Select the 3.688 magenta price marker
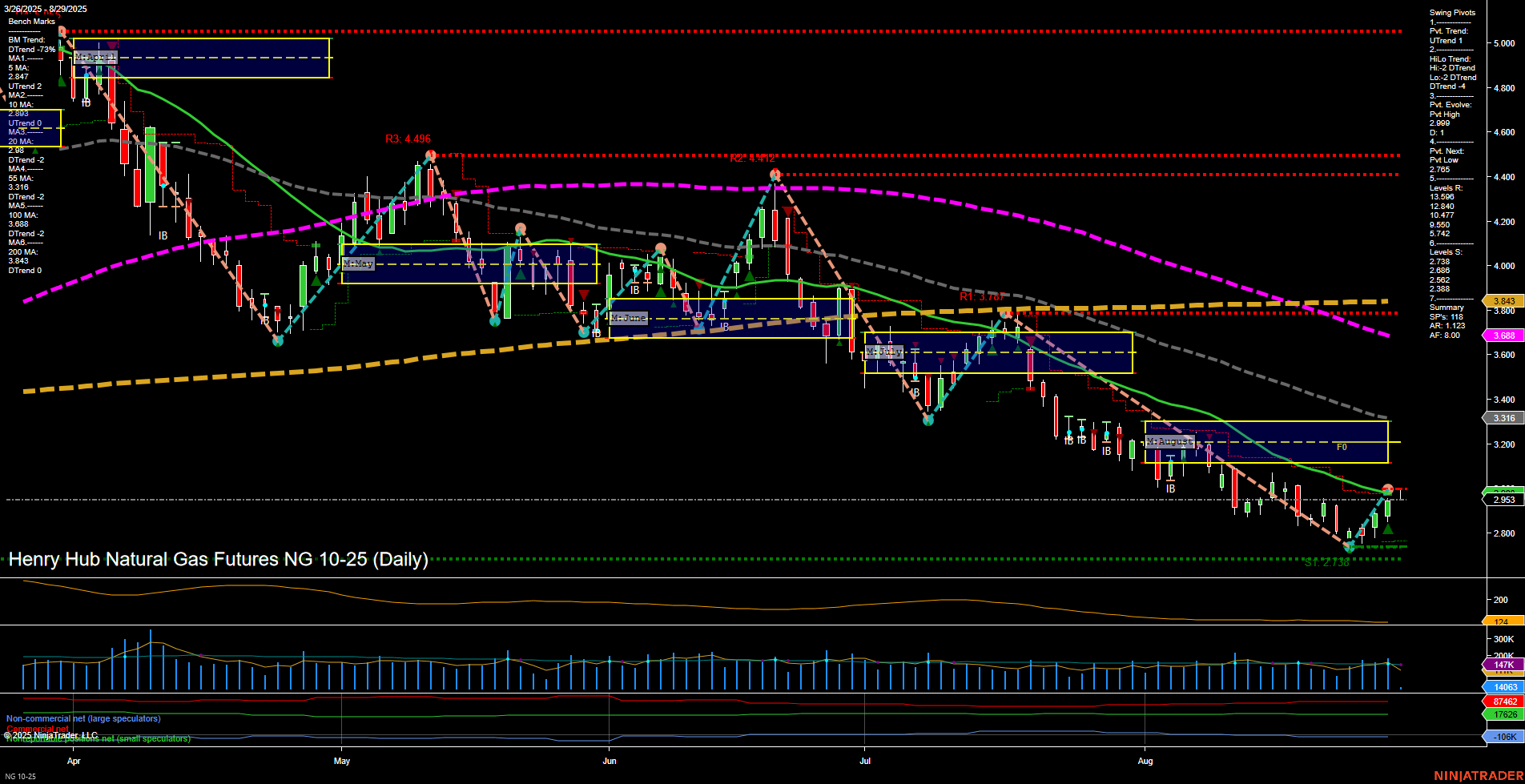1525x784 pixels. [1504, 336]
